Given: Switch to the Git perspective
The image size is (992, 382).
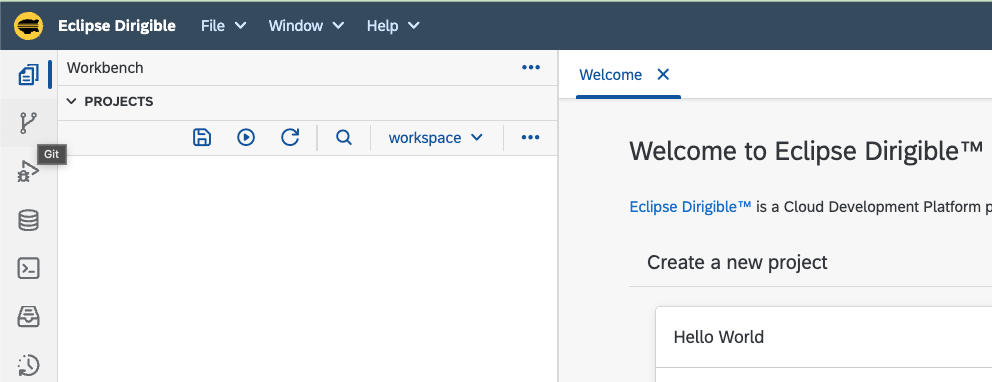Looking at the screenshot, I should [28, 123].
